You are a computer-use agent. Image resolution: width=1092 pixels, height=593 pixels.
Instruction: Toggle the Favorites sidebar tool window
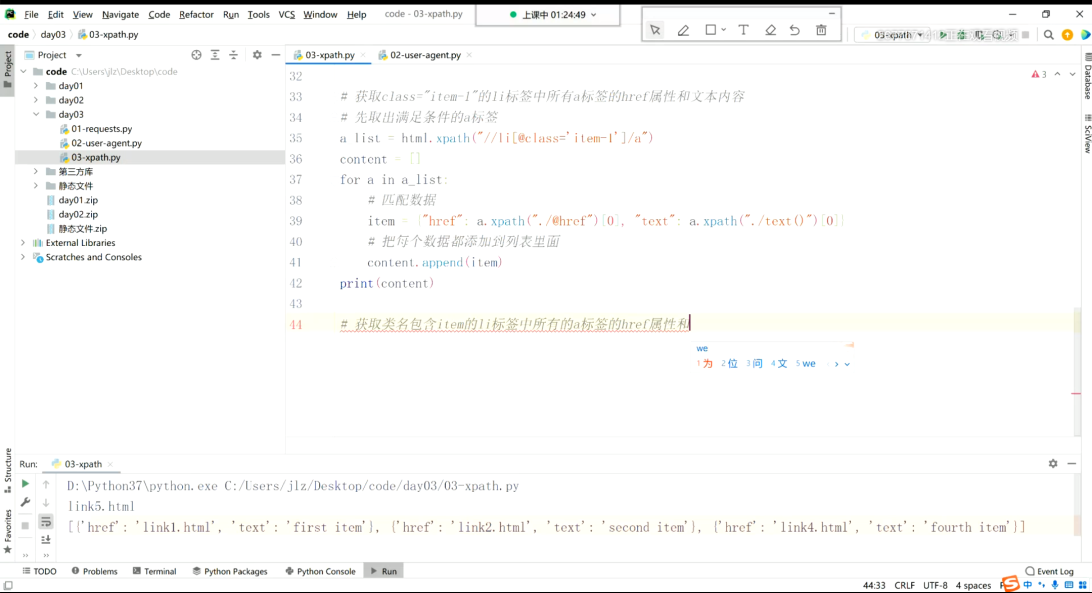pyautogui.click(x=8, y=531)
